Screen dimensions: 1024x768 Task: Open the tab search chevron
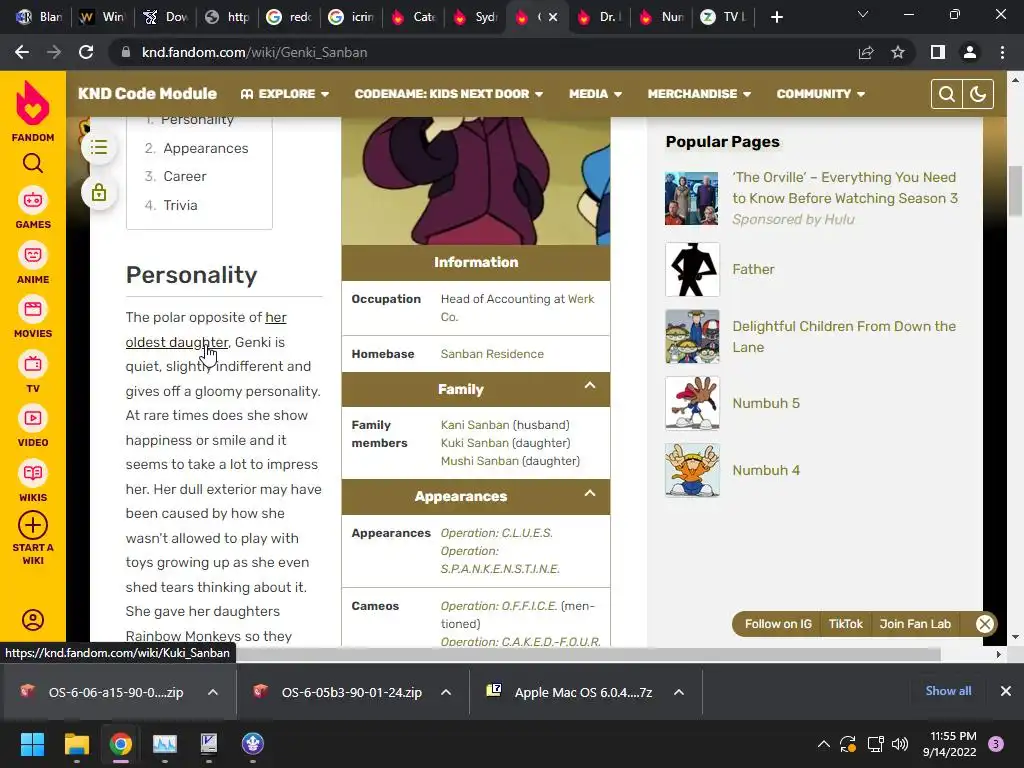pos(863,14)
